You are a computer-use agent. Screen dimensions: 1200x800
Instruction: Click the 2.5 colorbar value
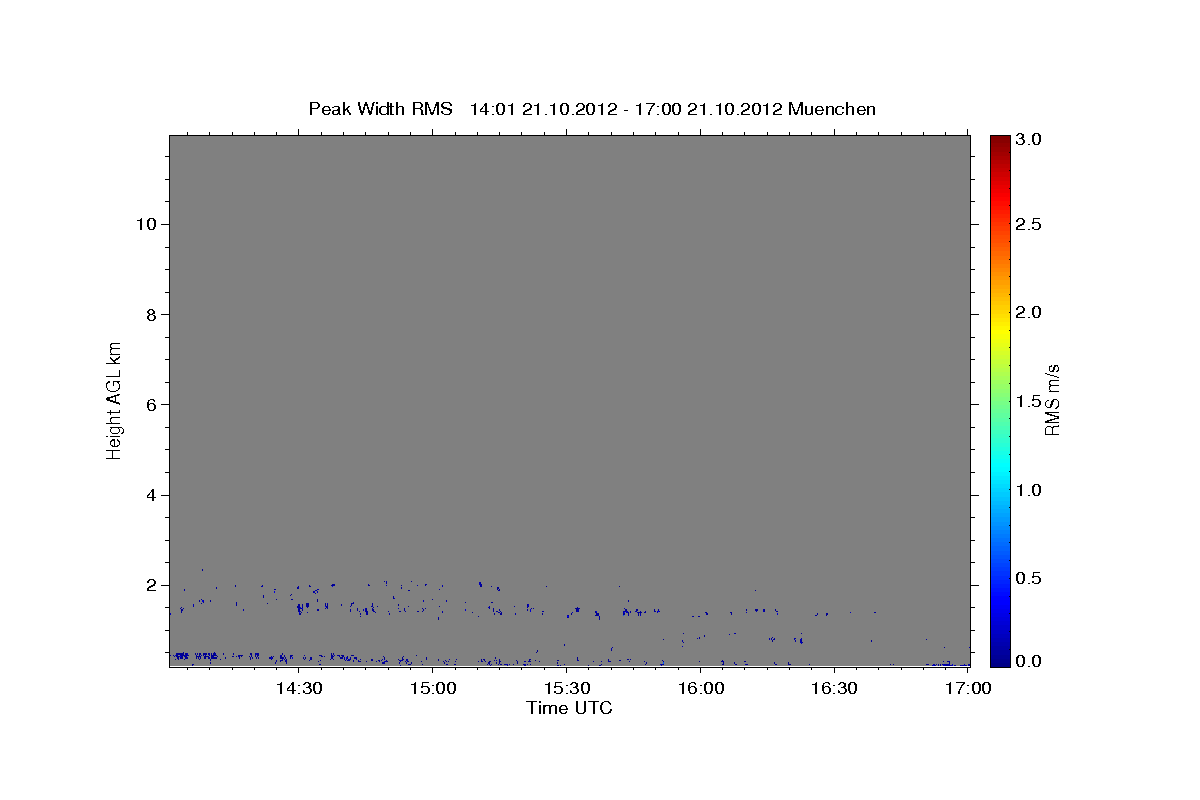(1029, 225)
